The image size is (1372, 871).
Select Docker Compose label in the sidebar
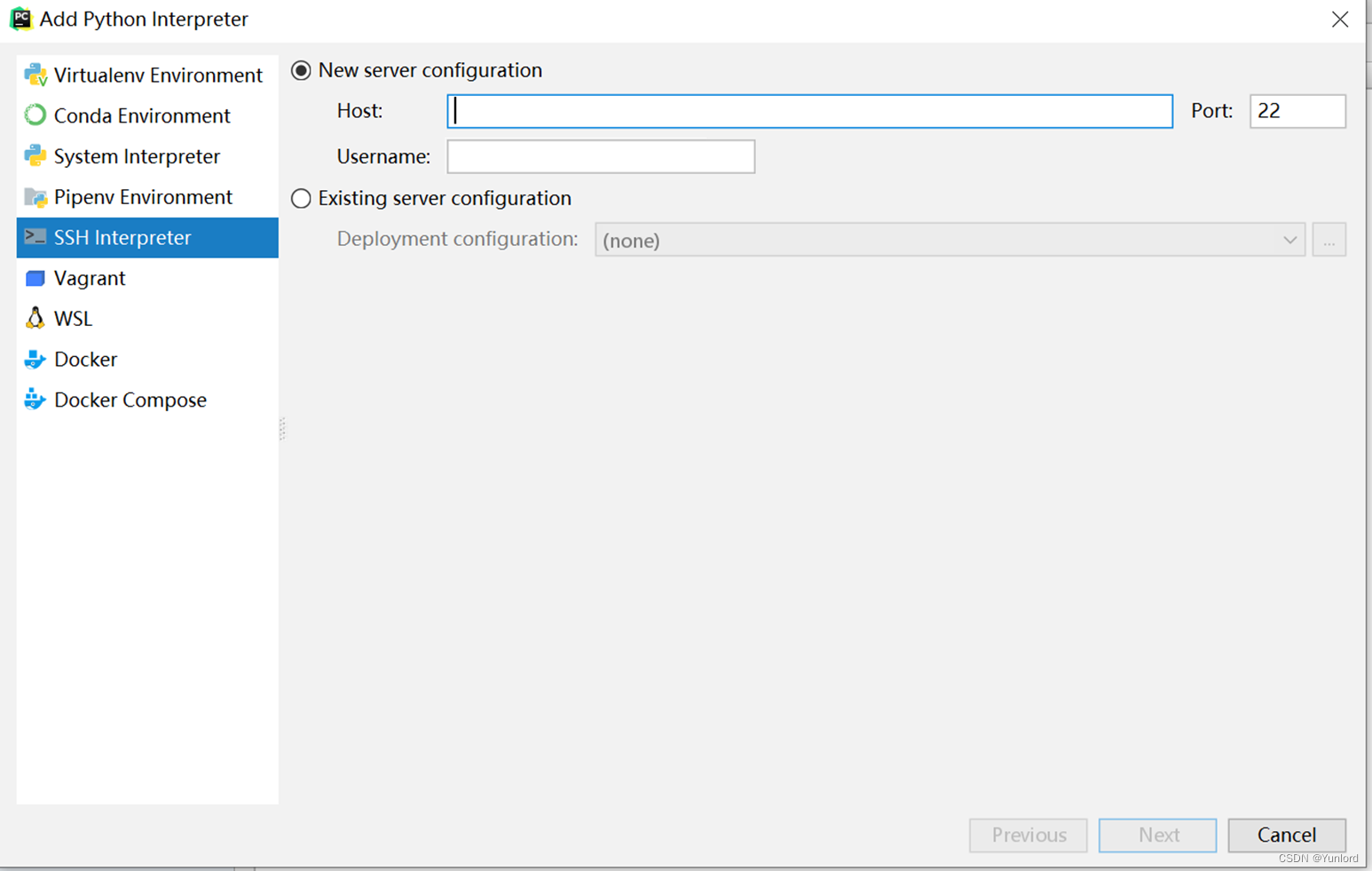pos(130,400)
